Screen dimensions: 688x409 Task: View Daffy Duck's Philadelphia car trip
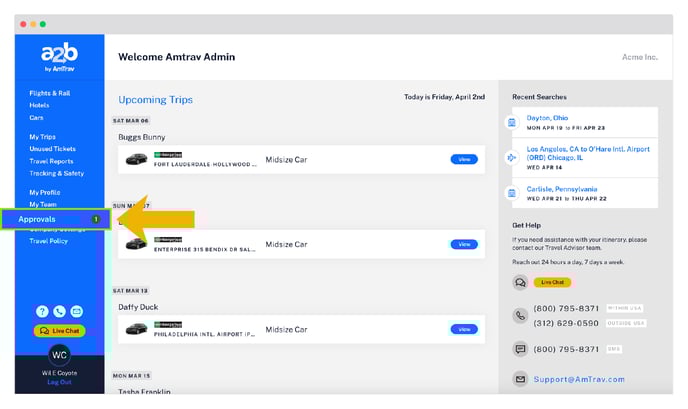point(463,329)
